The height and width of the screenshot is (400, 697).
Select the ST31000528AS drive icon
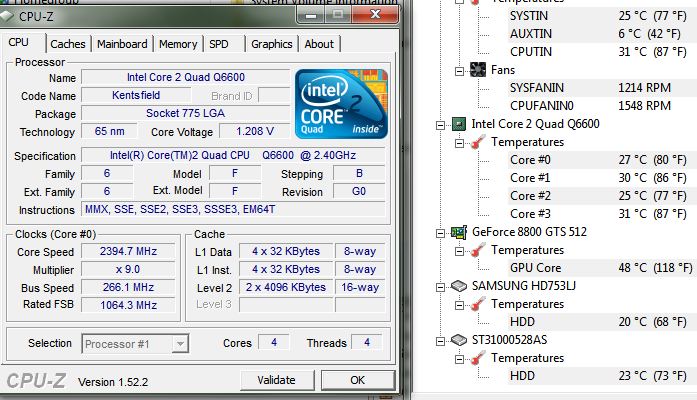459,340
